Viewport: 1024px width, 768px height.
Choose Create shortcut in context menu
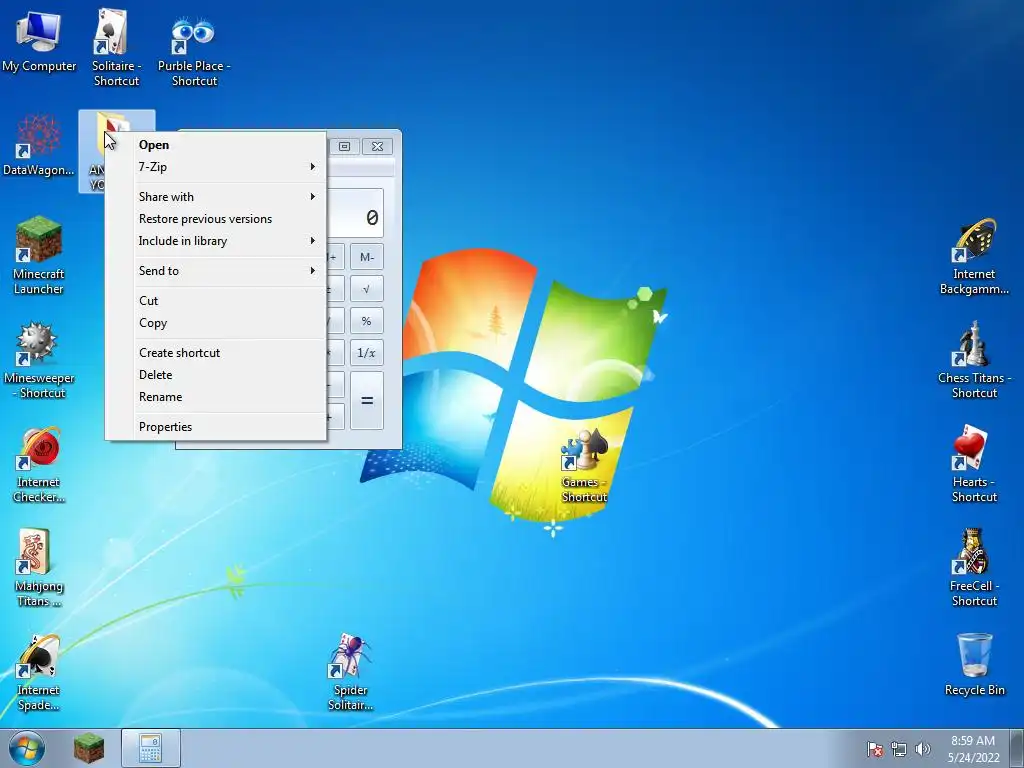tap(216, 353)
